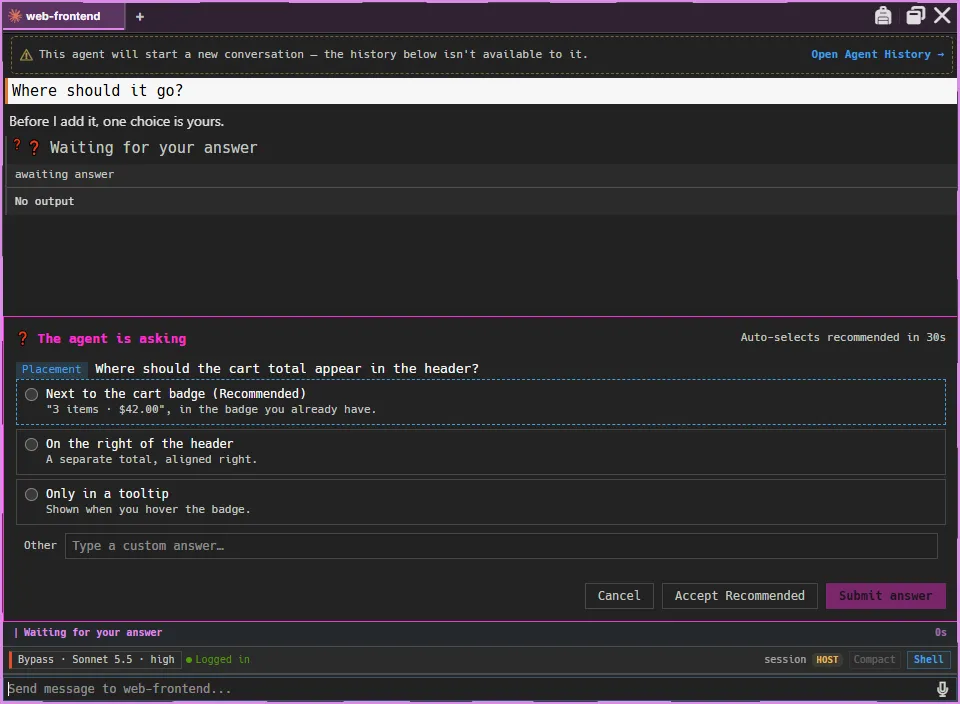Click 'The agent is asking' heading

(111, 339)
